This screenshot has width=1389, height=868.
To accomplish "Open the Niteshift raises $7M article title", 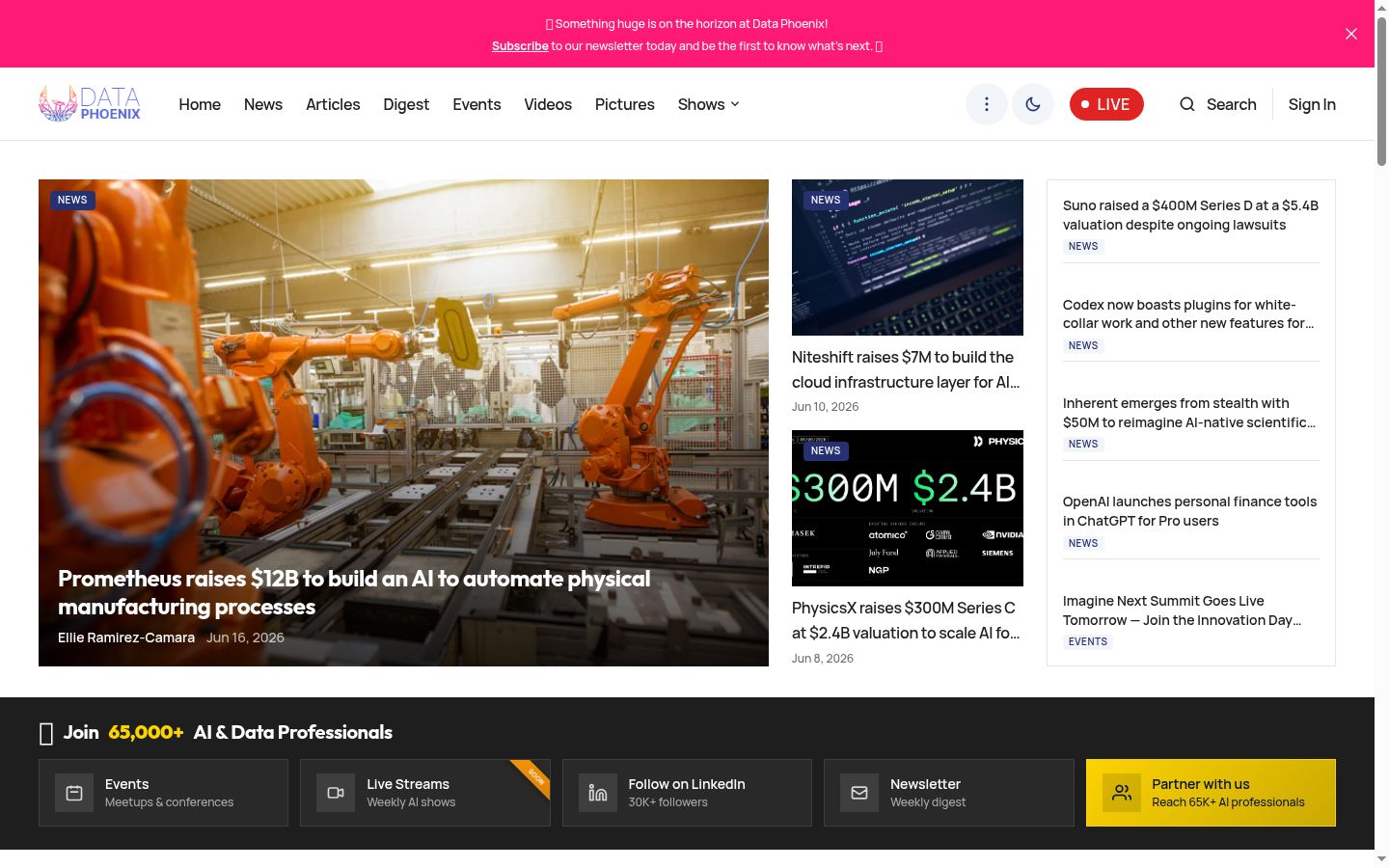I will [x=906, y=369].
